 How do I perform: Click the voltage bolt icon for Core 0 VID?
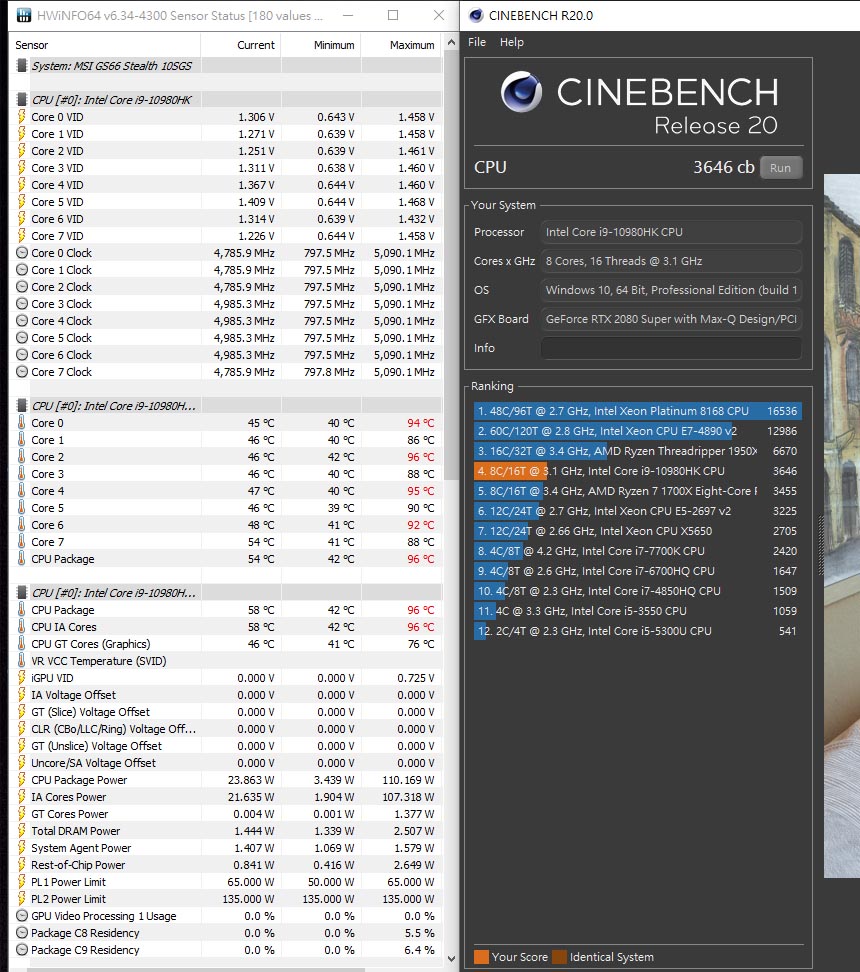coord(22,117)
